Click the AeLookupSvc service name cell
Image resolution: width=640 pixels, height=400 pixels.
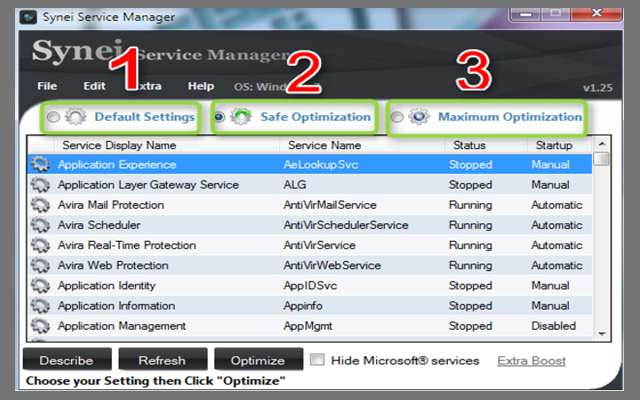pos(320,164)
